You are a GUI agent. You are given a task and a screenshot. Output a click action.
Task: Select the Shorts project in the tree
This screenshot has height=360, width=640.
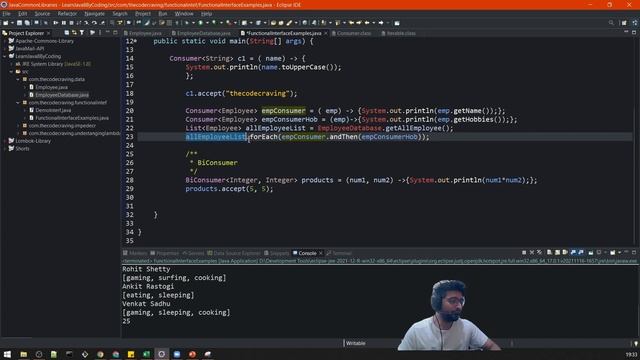click(x=22, y=149)
